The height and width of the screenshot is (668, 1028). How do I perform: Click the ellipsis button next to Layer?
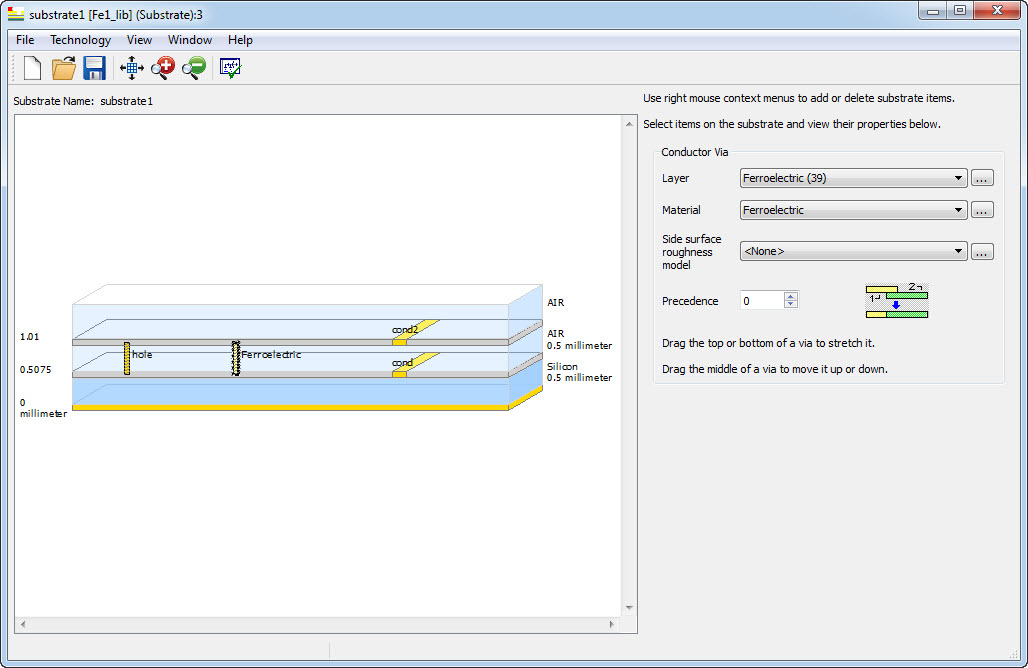tap(982, 178)
